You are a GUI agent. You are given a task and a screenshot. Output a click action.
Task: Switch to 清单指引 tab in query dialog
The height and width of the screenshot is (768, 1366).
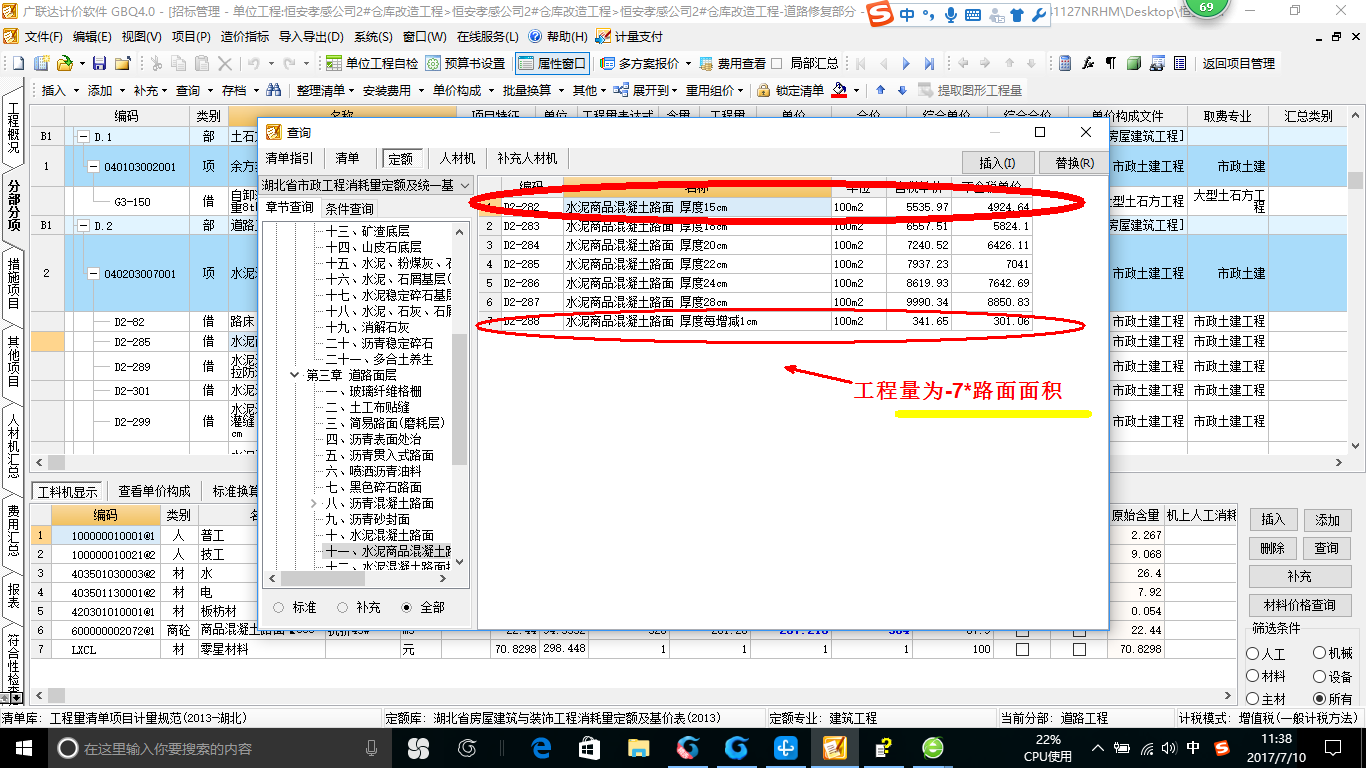289,158
